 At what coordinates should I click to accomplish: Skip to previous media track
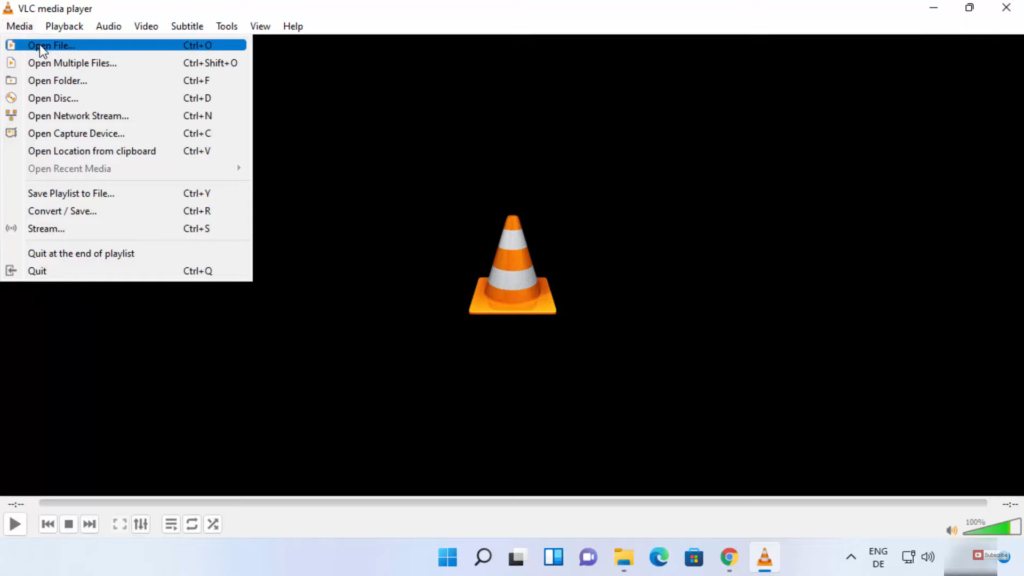click(x=48, y=524)
